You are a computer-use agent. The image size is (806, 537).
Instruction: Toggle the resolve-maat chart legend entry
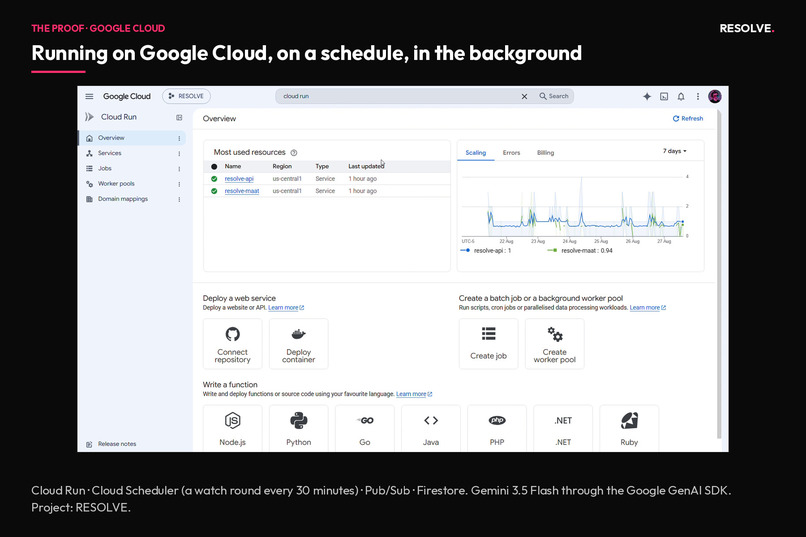point(580,251)
